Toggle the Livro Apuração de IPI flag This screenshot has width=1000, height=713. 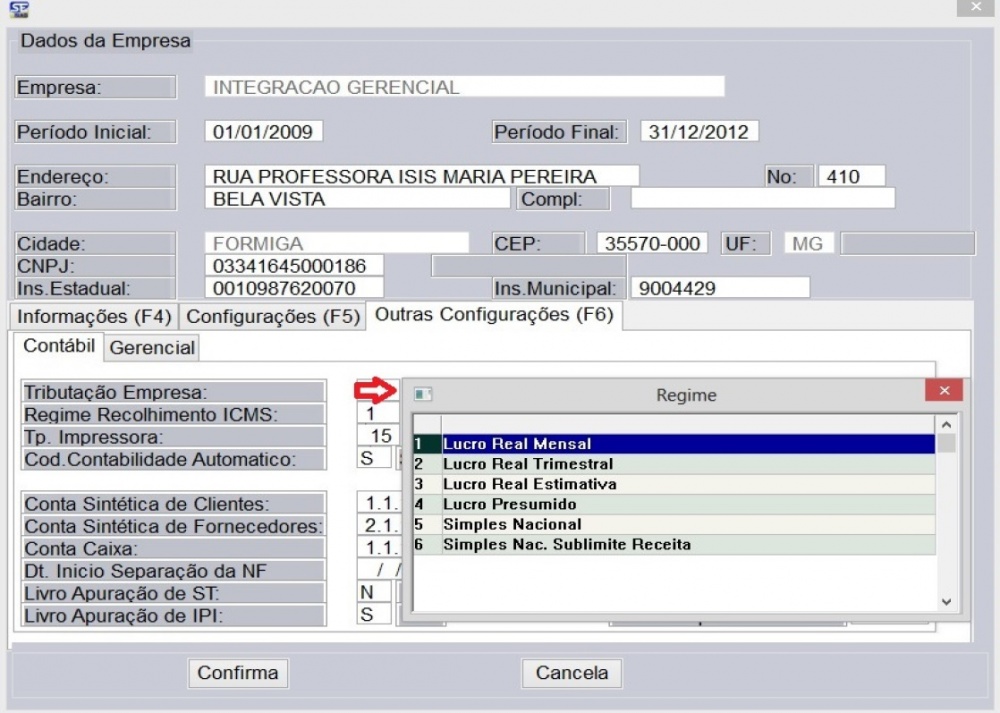click(373, 613)
